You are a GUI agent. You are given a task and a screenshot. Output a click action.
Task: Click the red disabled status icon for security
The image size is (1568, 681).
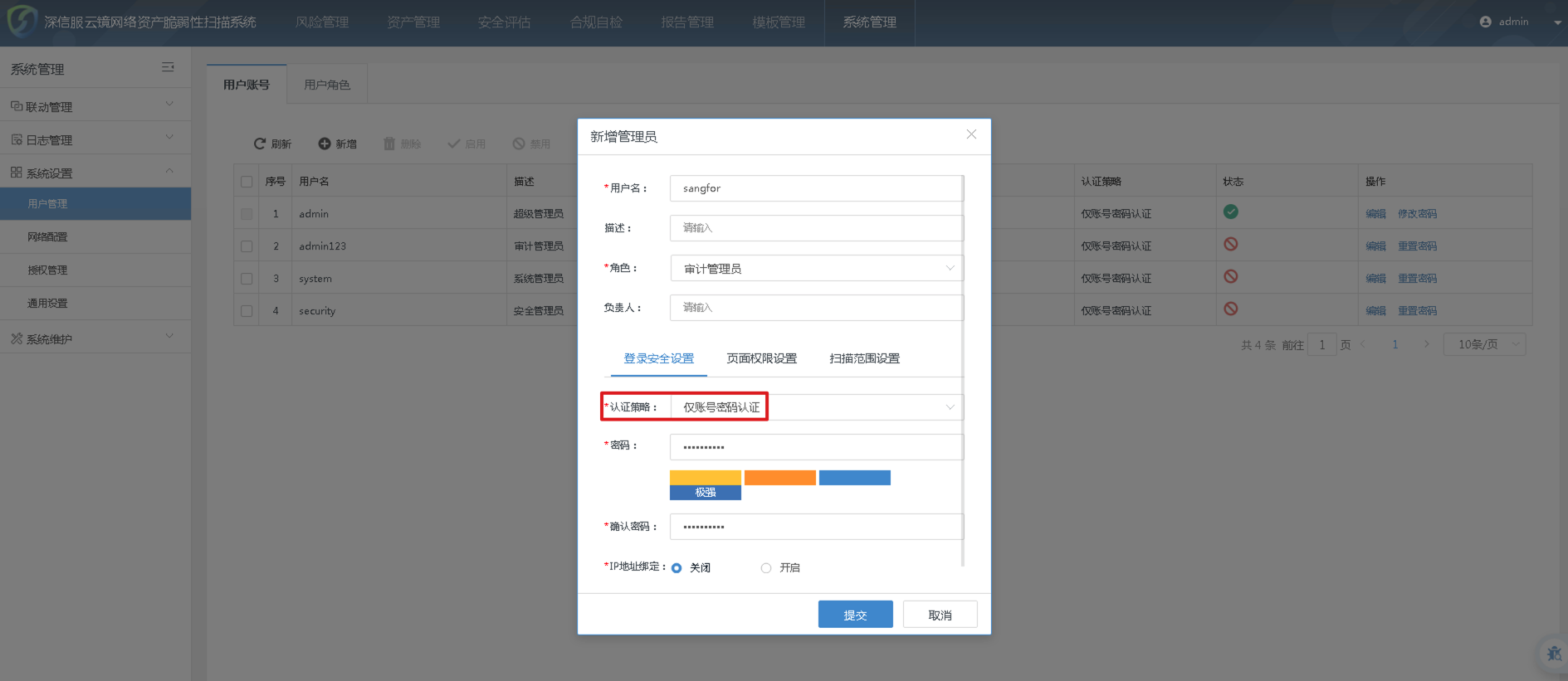point(1231,309)
